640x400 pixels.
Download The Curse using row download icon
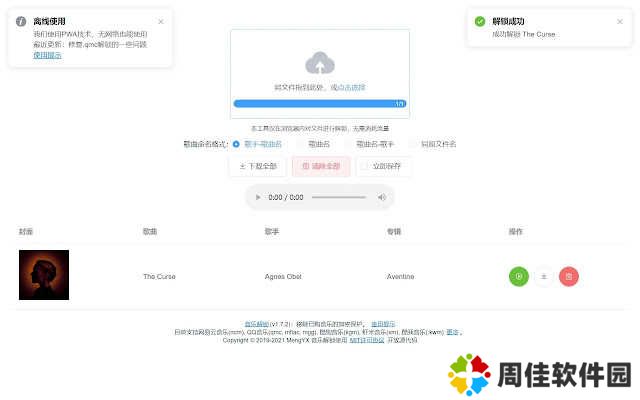pos(543,276)
